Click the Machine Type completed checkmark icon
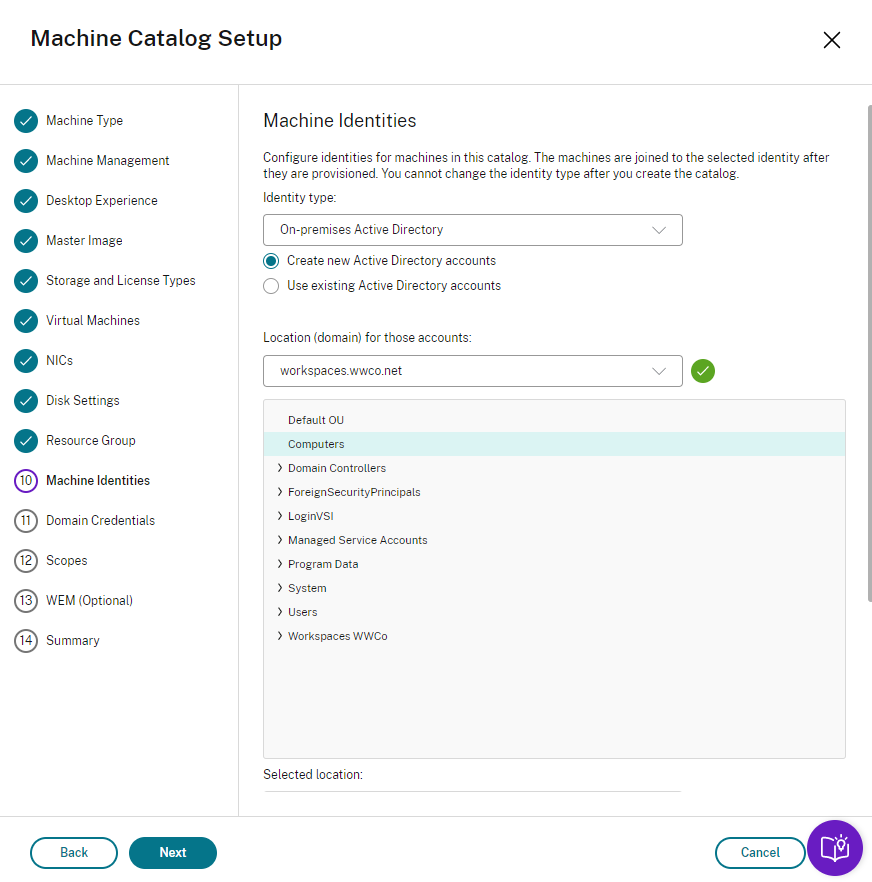The image size is (872, 882). coord(26,121)
